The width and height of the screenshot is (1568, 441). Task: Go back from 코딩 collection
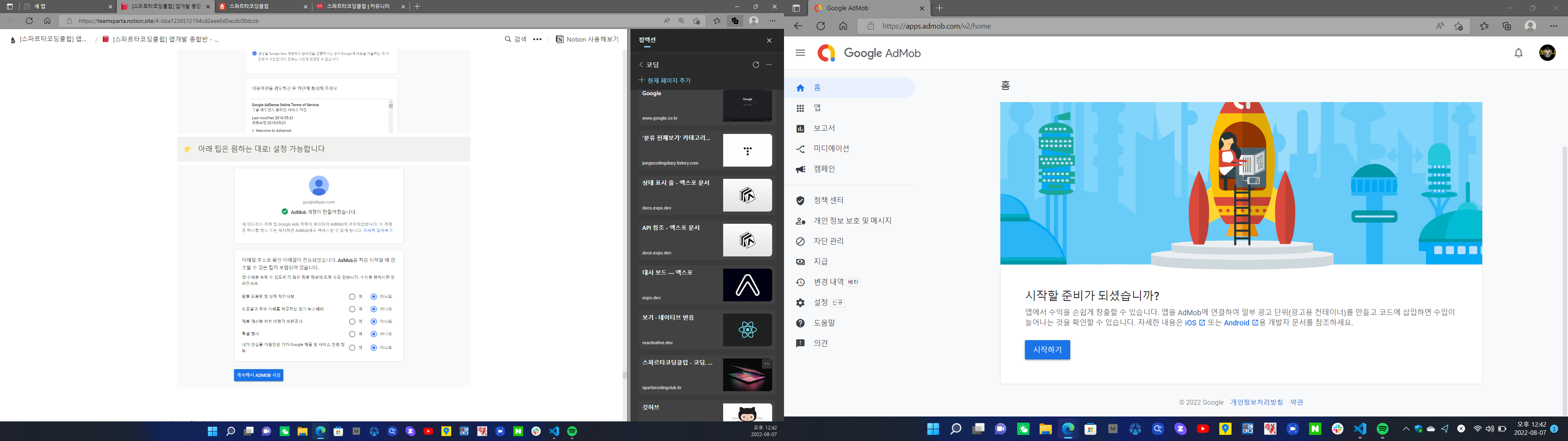641,65
